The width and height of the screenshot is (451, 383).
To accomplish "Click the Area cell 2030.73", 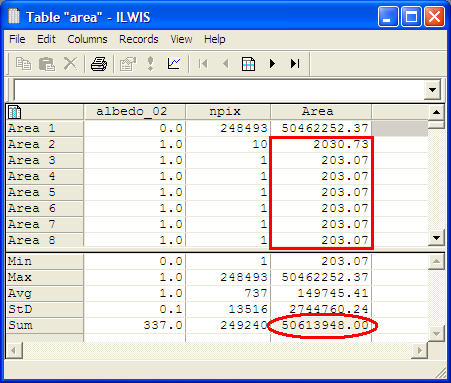I will pyautogui.click(x=321, y=144).
